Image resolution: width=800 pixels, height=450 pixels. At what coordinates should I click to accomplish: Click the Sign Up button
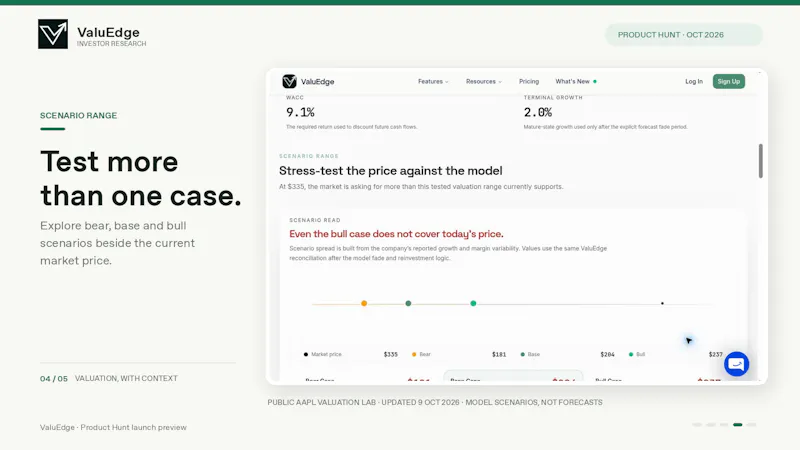729,82
